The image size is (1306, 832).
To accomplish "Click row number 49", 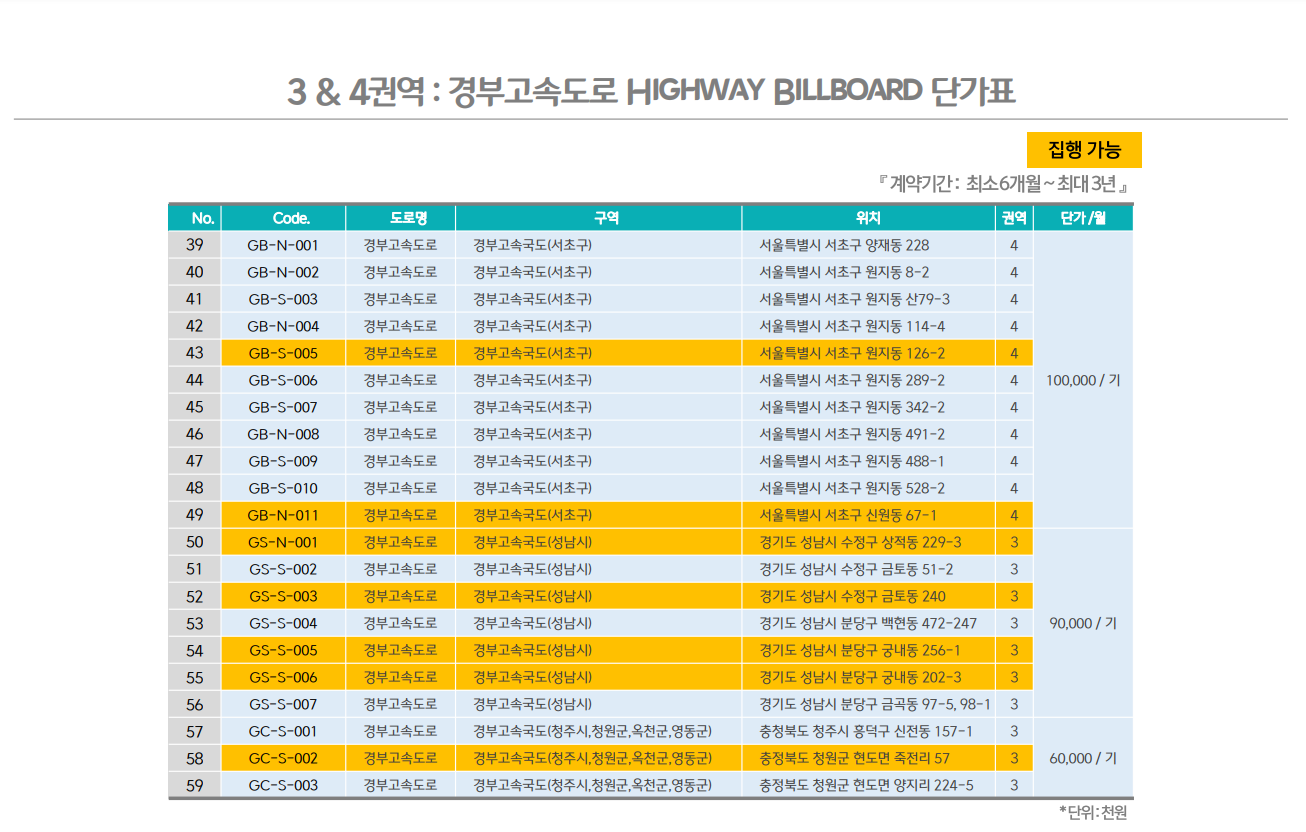I will point(195,515).
